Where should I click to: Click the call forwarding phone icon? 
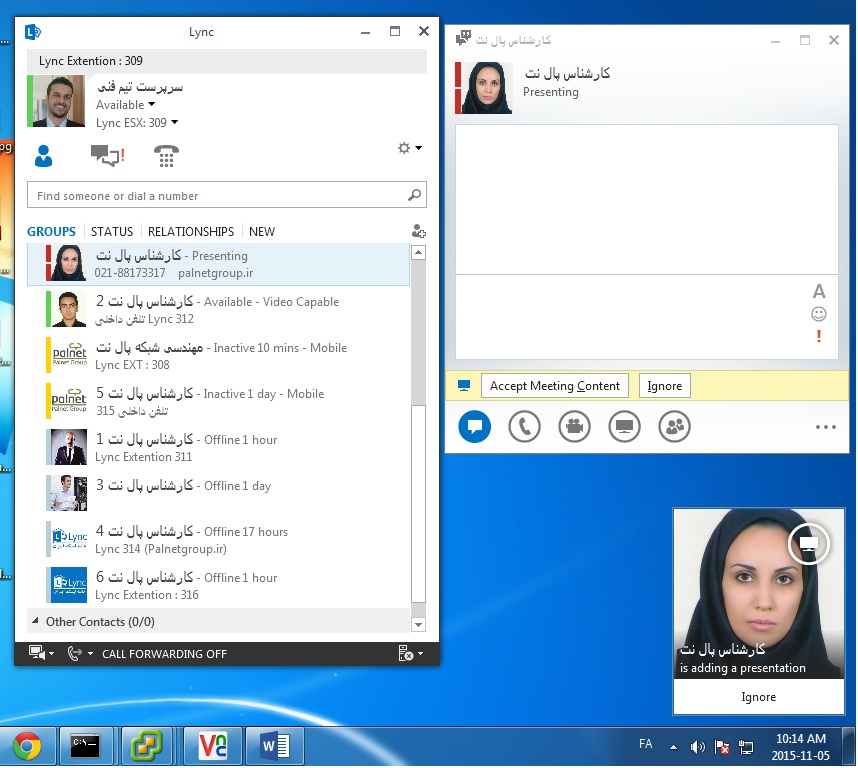click(74, 653)
